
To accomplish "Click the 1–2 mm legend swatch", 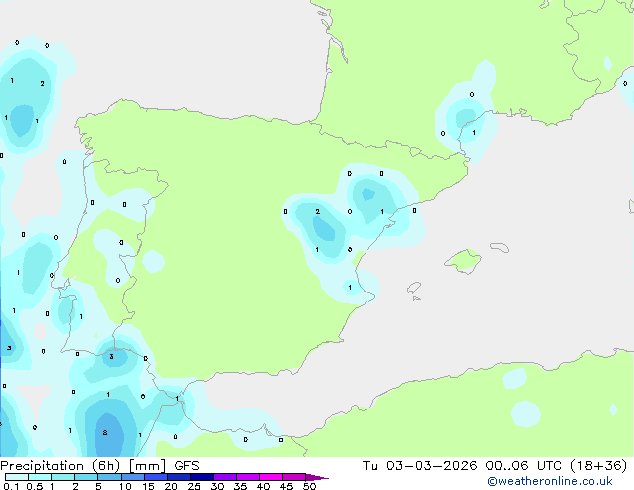I will pyautogui.click(x=63, y=477).
